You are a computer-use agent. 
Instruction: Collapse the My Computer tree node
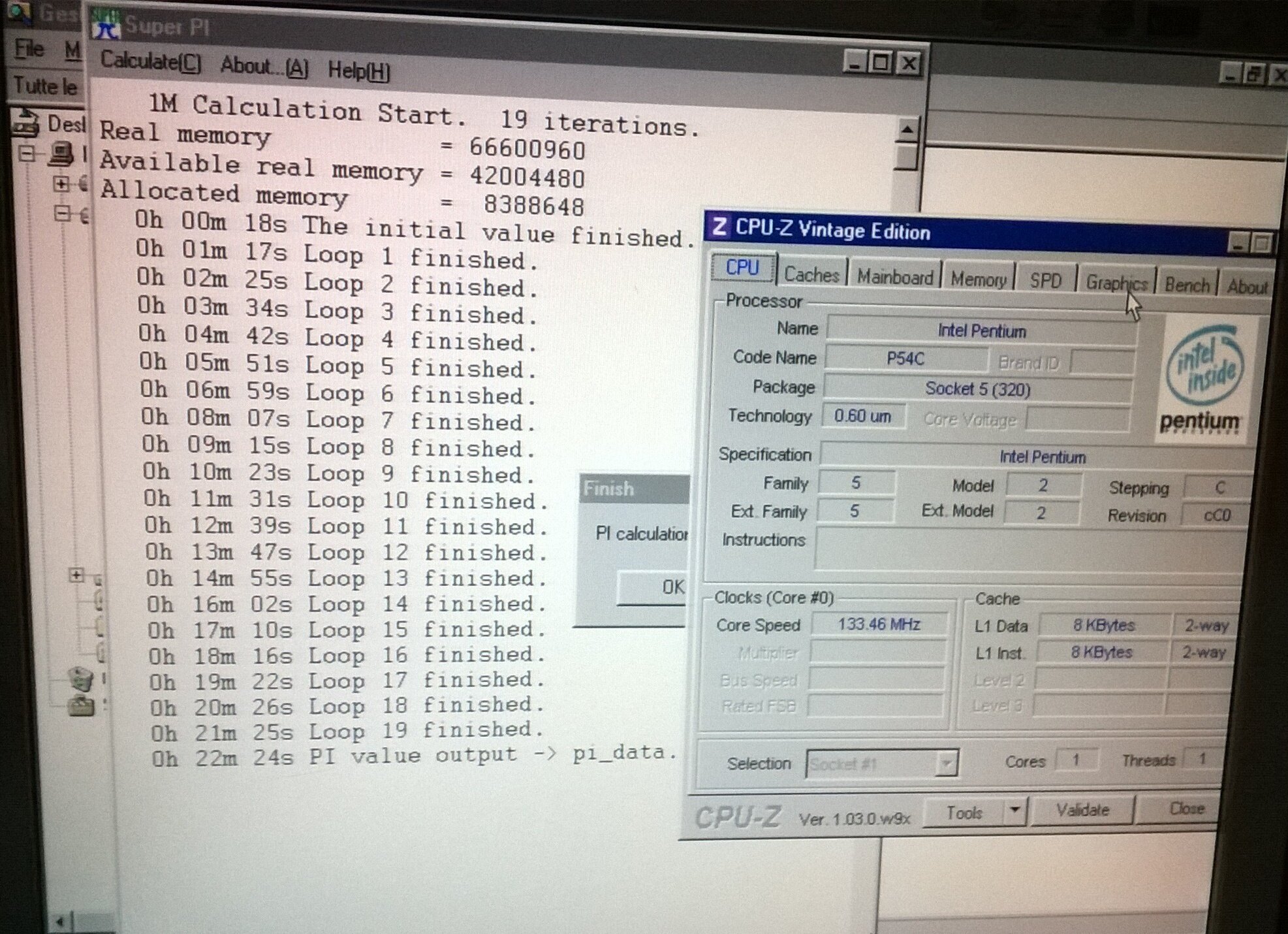tap(27, 154)
